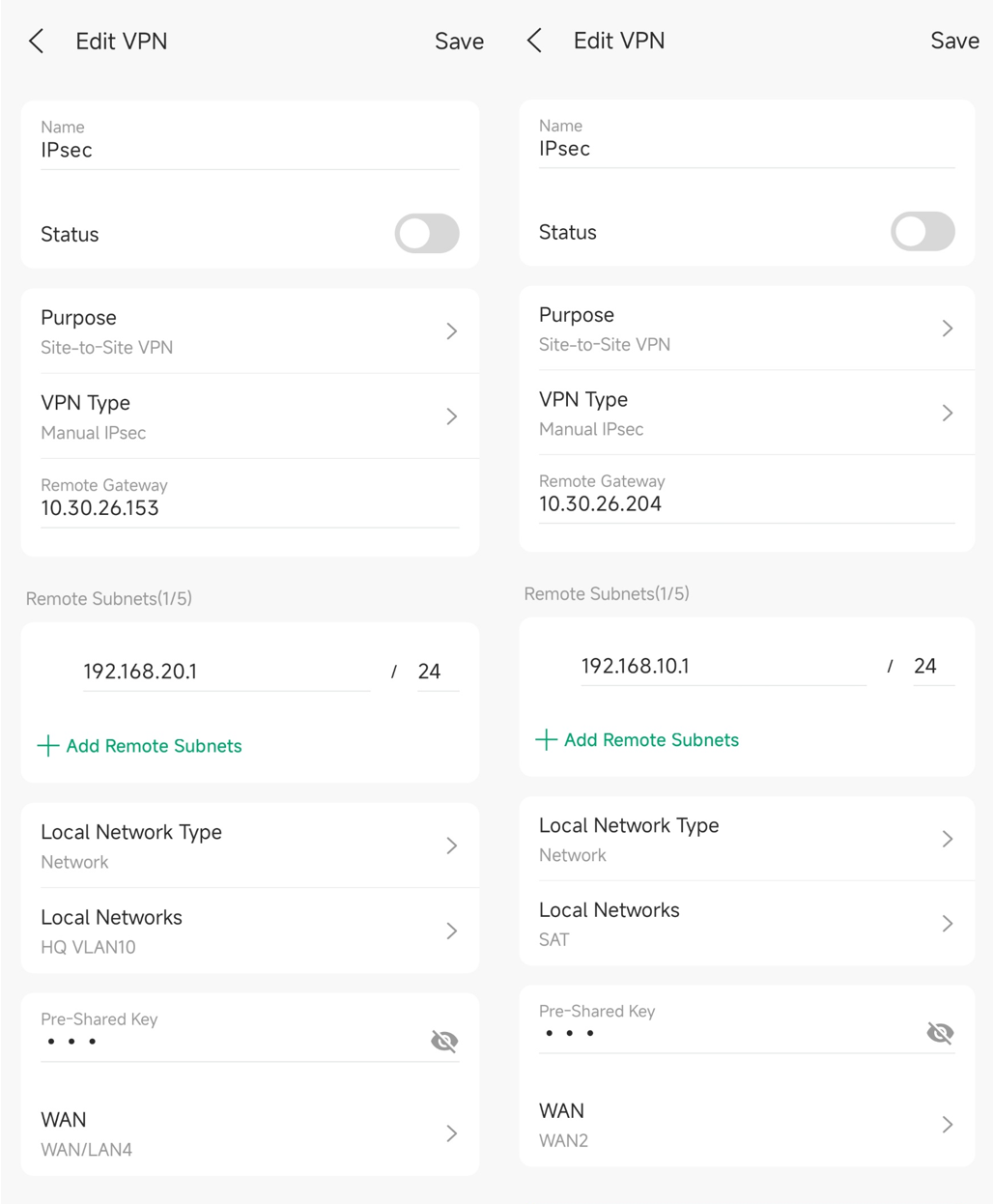Viewport: 993px width, 1204px height.
Task: Expand Local Network Type on the left panel
Action: [451, 845]
